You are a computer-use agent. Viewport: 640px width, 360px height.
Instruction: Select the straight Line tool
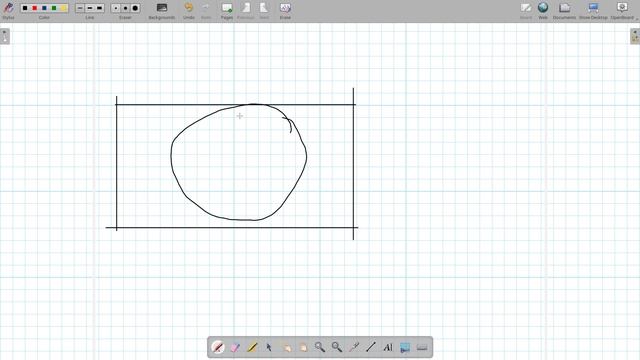click(x=371, y=347)
